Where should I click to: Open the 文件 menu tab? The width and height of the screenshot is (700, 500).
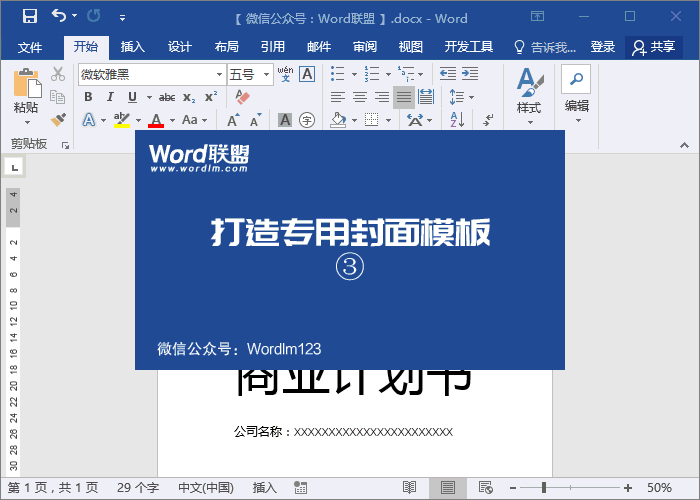[x=30, y=47]
